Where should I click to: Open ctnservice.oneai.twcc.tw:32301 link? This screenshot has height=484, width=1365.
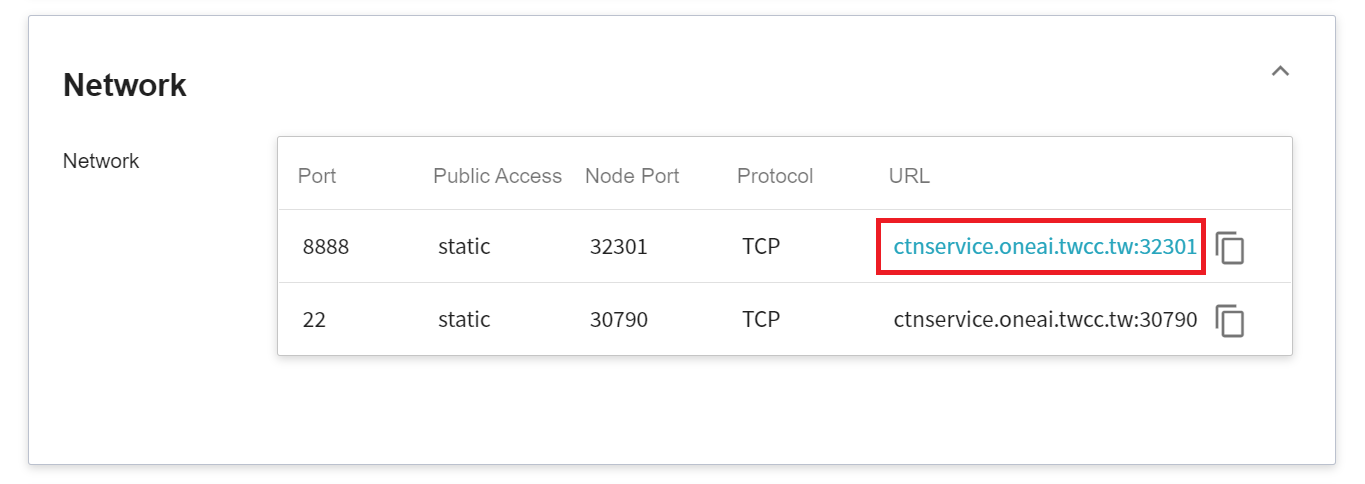point(1044,247)
